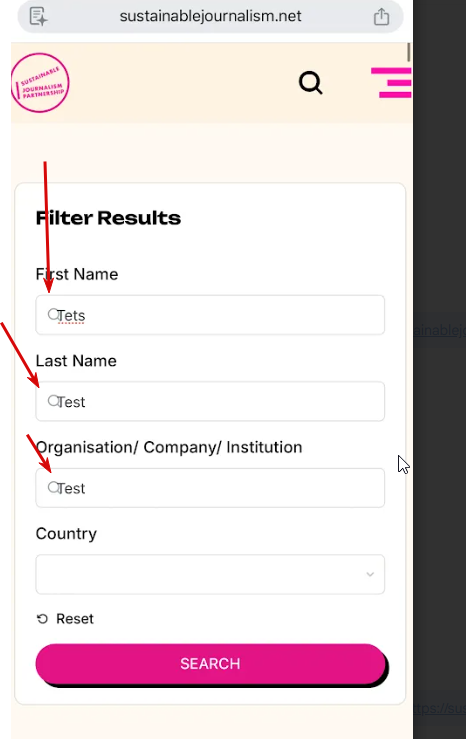Click the sustainablejournalism.net address bar

[x=210, y=16]
